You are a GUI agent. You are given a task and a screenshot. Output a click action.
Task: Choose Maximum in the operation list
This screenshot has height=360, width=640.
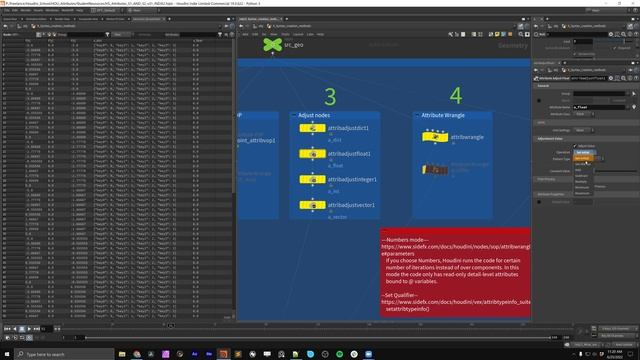583,193
